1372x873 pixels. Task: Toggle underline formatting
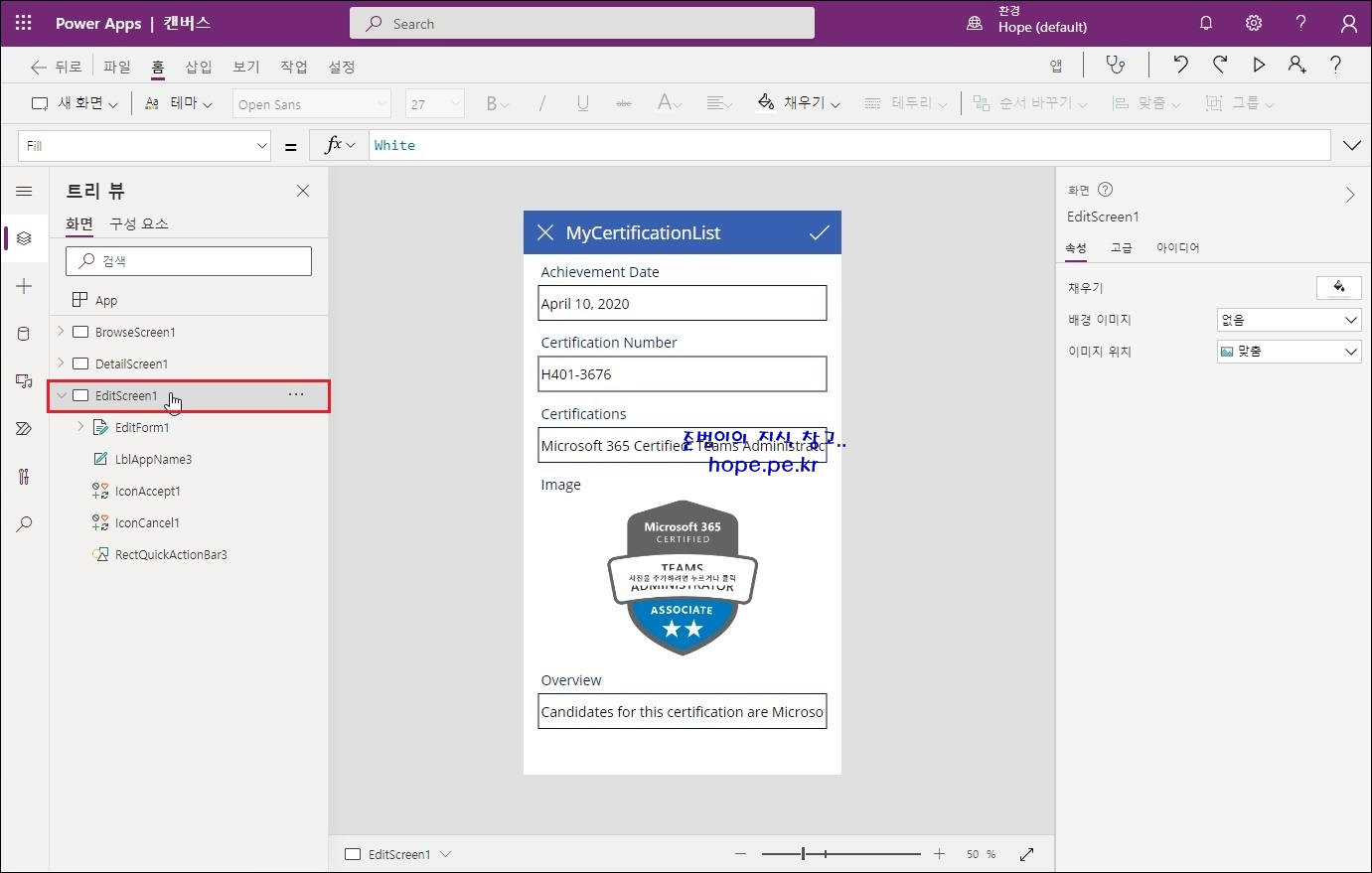583,103
